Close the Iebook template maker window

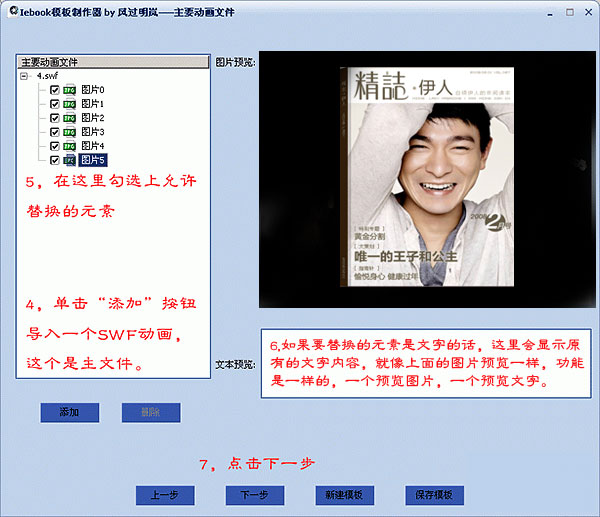click(x=589, y=12)
